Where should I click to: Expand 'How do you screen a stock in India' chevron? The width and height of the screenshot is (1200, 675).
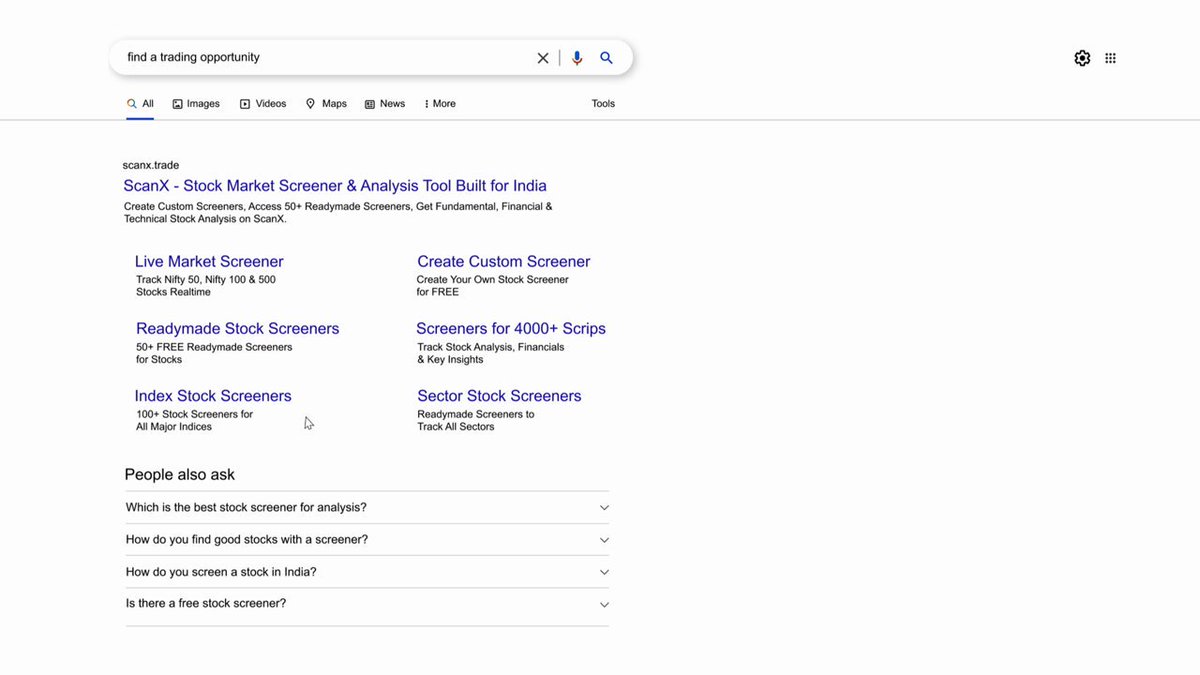604,572
